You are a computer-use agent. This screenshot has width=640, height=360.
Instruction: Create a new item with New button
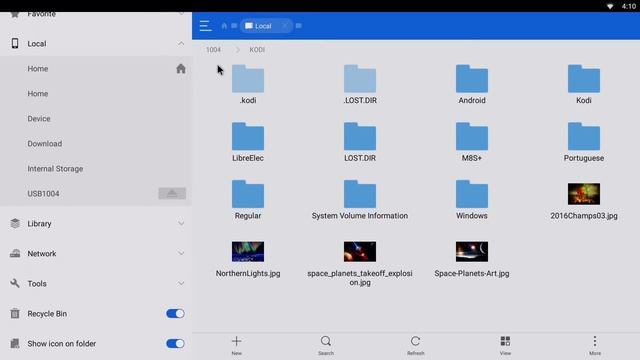[x=236, y=345]
